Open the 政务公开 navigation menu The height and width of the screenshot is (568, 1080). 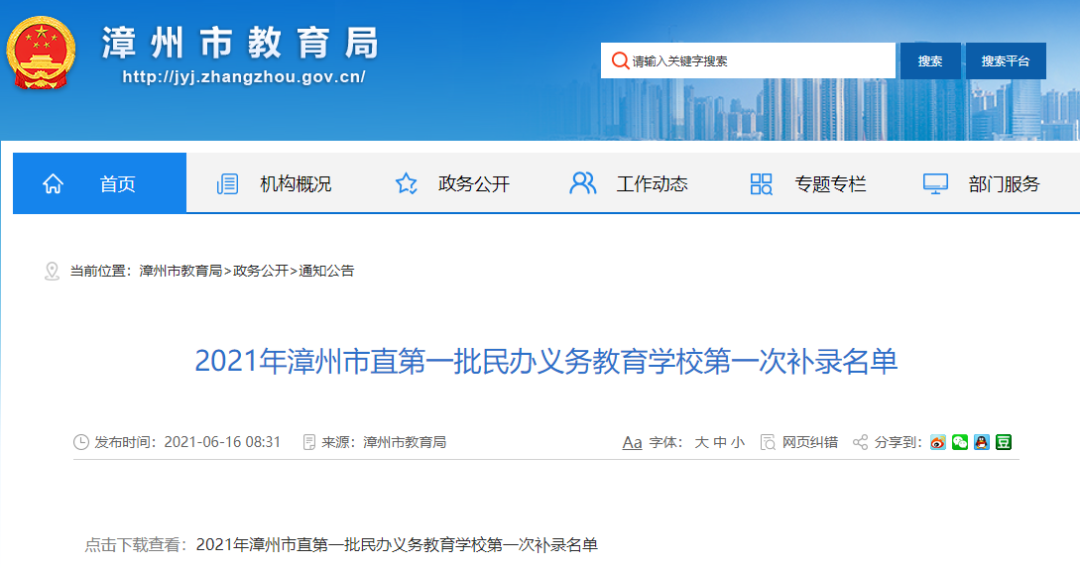(x=473, y=184)
